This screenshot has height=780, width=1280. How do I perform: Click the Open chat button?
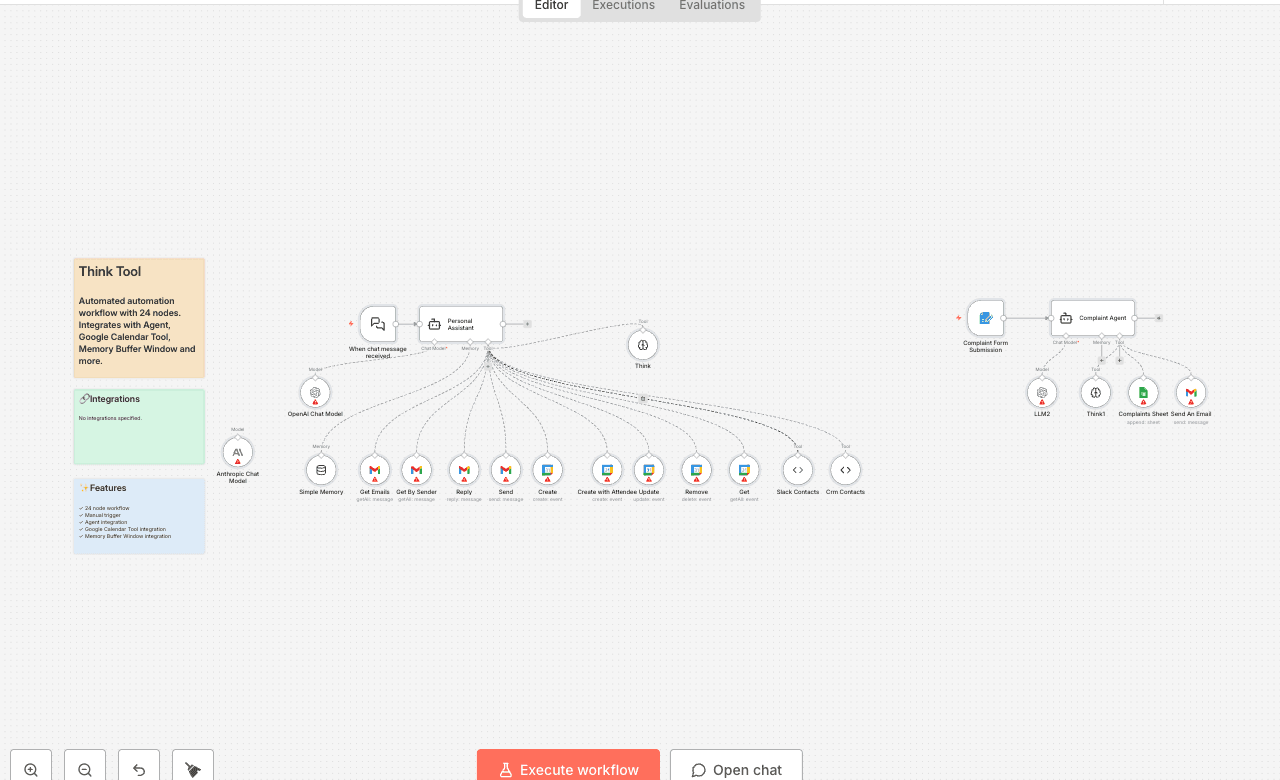click(x=736, y=768)
